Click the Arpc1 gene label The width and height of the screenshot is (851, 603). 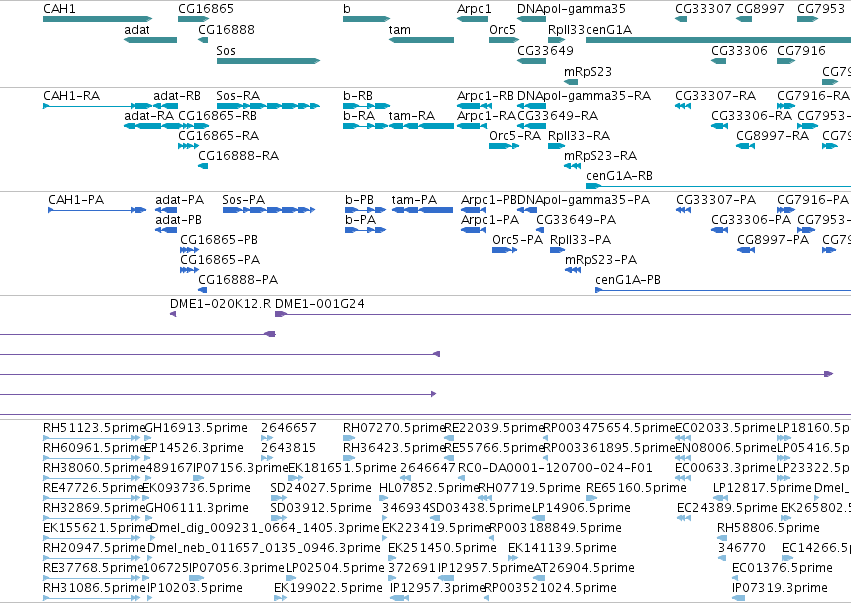tap(474, 9)
